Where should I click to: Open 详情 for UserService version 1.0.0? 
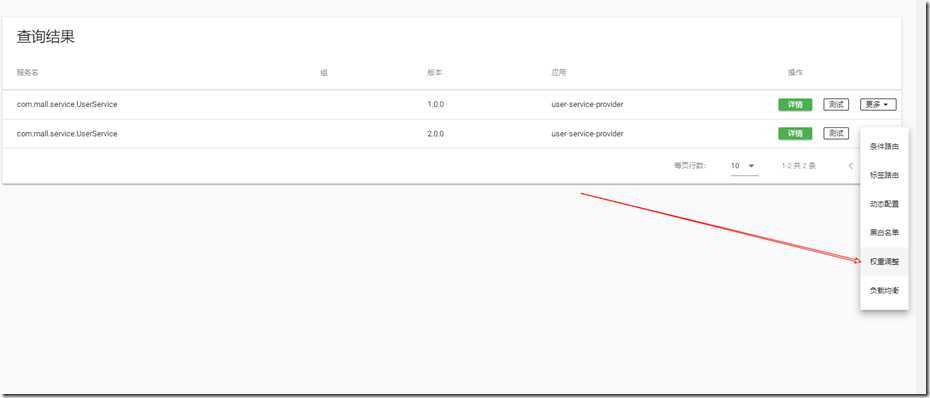pyautogui.click(x=795, y=104)
